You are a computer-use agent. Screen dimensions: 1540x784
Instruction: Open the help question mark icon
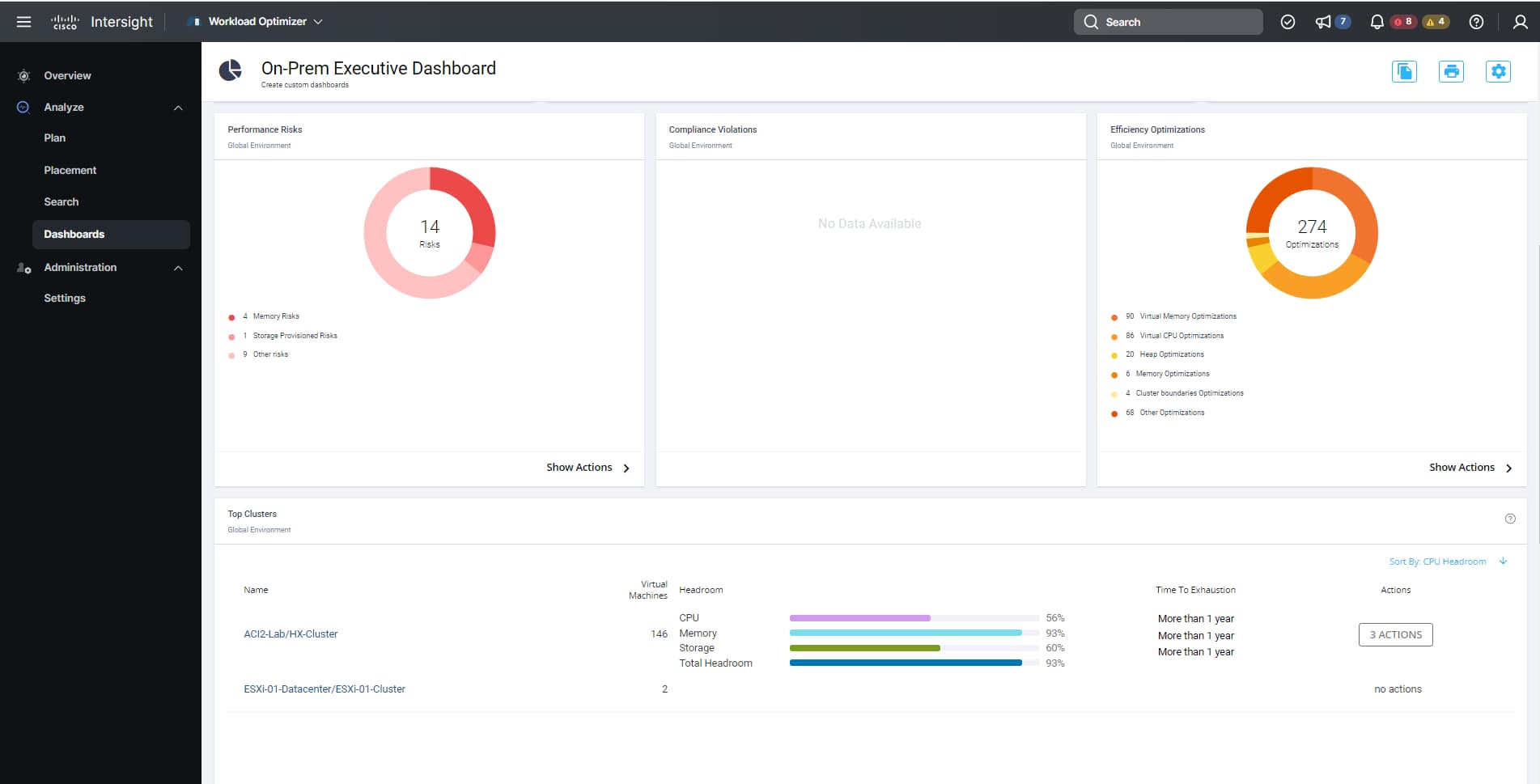coord(1476,22)
